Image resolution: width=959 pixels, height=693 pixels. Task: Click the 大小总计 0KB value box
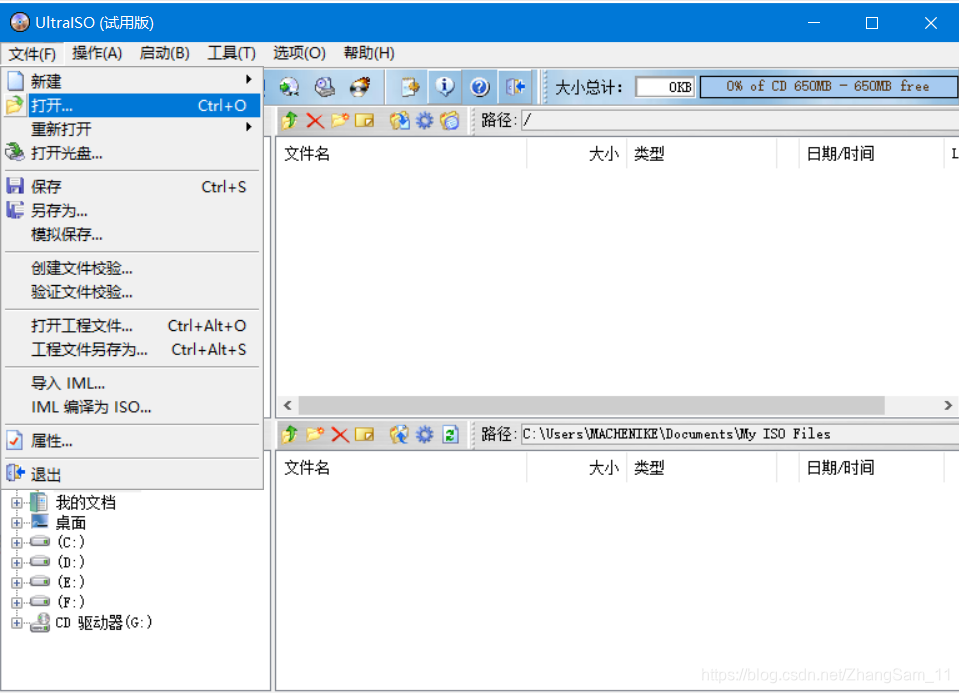[665, 87]
